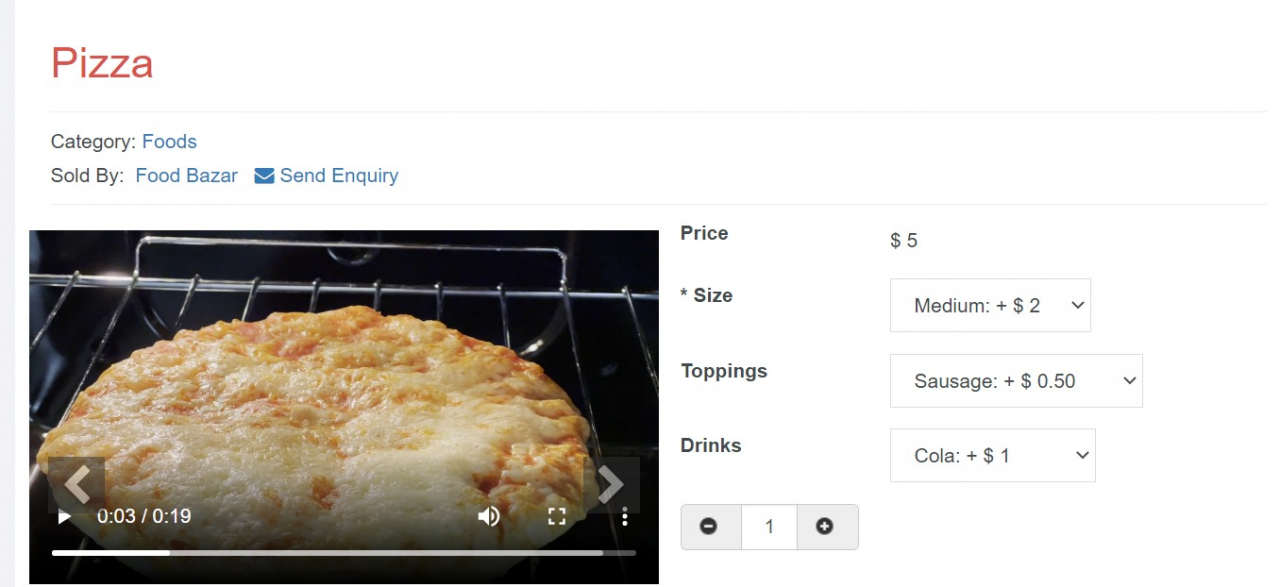Open the Foods category link
This screenshot has height=587, width=1280.
click(169, 142)
